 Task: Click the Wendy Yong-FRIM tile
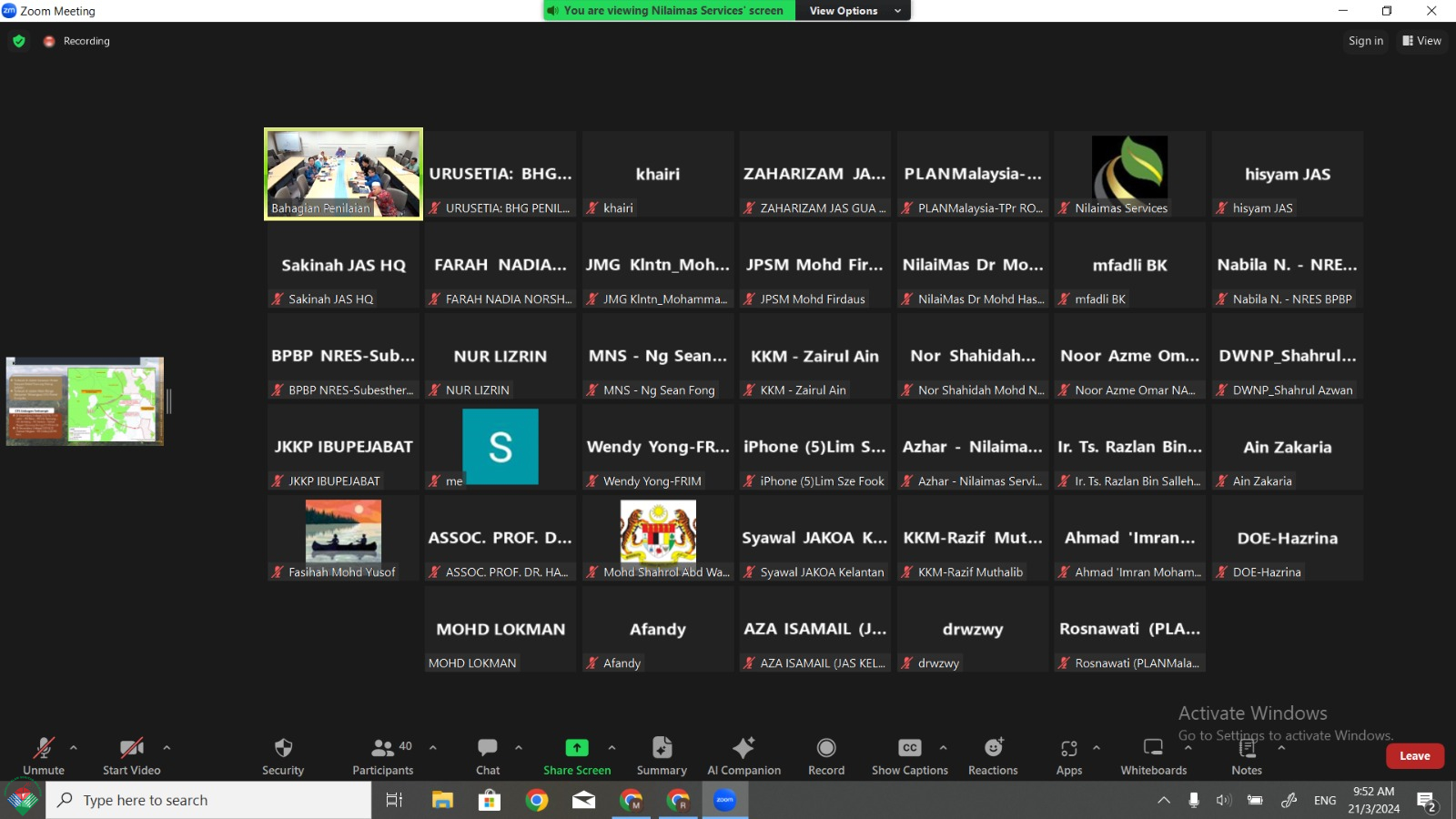click(x=658, y=447)
